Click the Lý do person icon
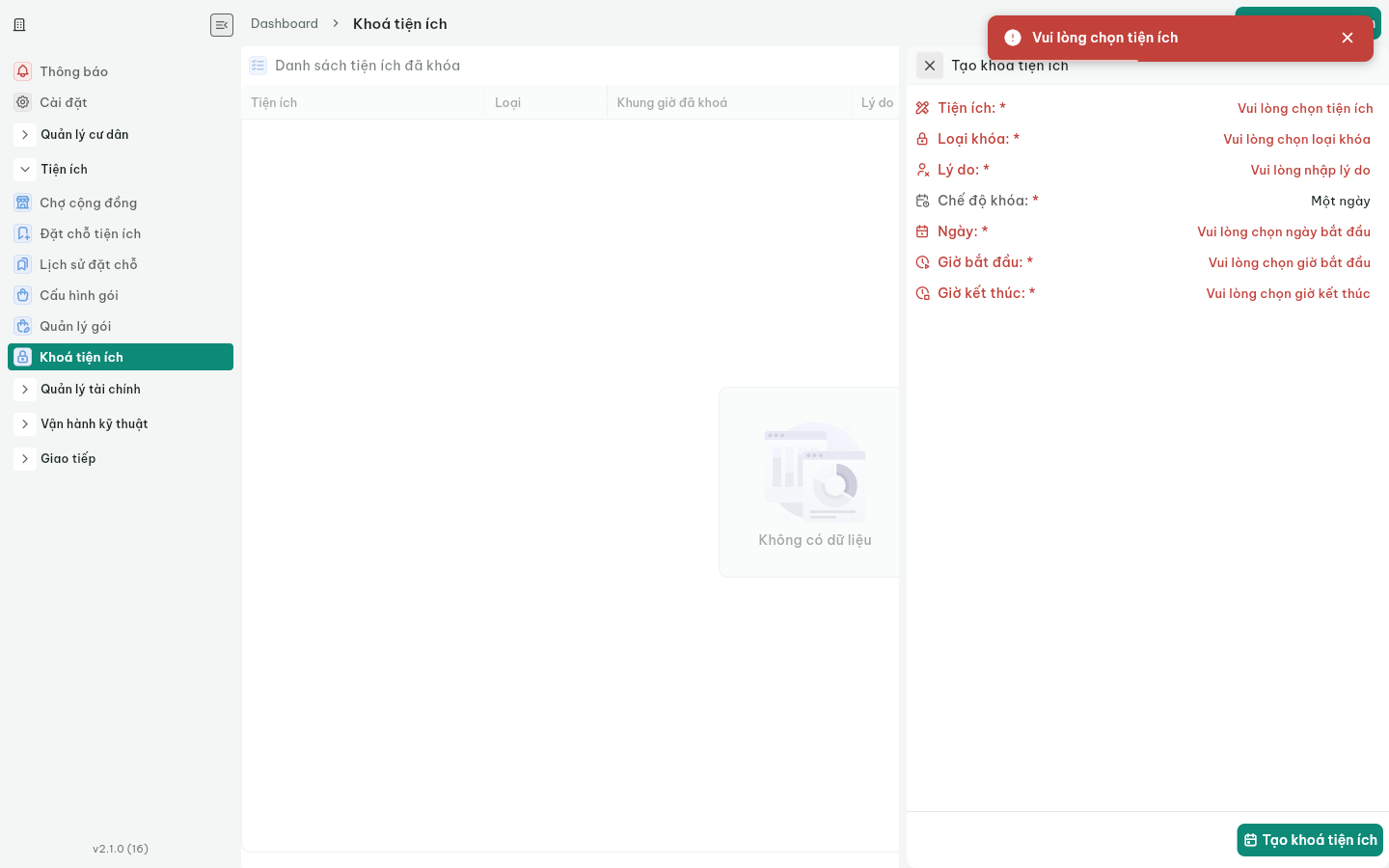This screenshot has height=868, width=1389. click(922, 170)
